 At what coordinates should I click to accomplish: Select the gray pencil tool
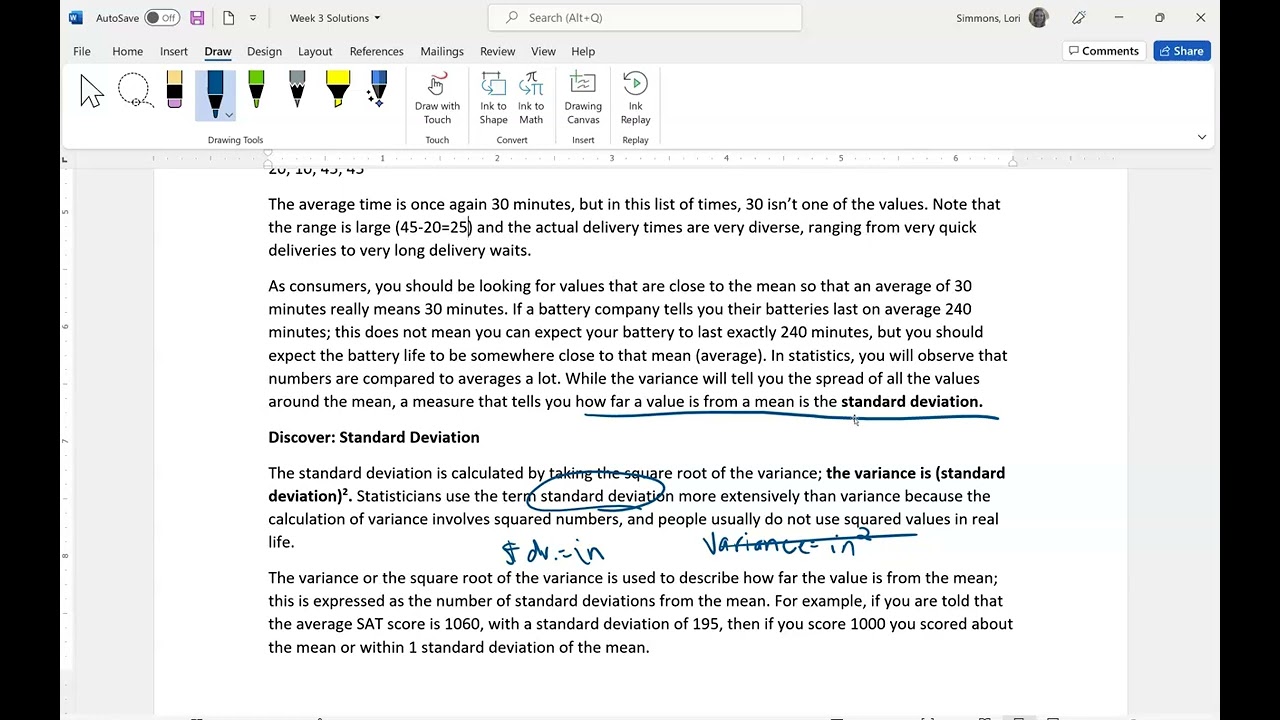tap(297, 89)
